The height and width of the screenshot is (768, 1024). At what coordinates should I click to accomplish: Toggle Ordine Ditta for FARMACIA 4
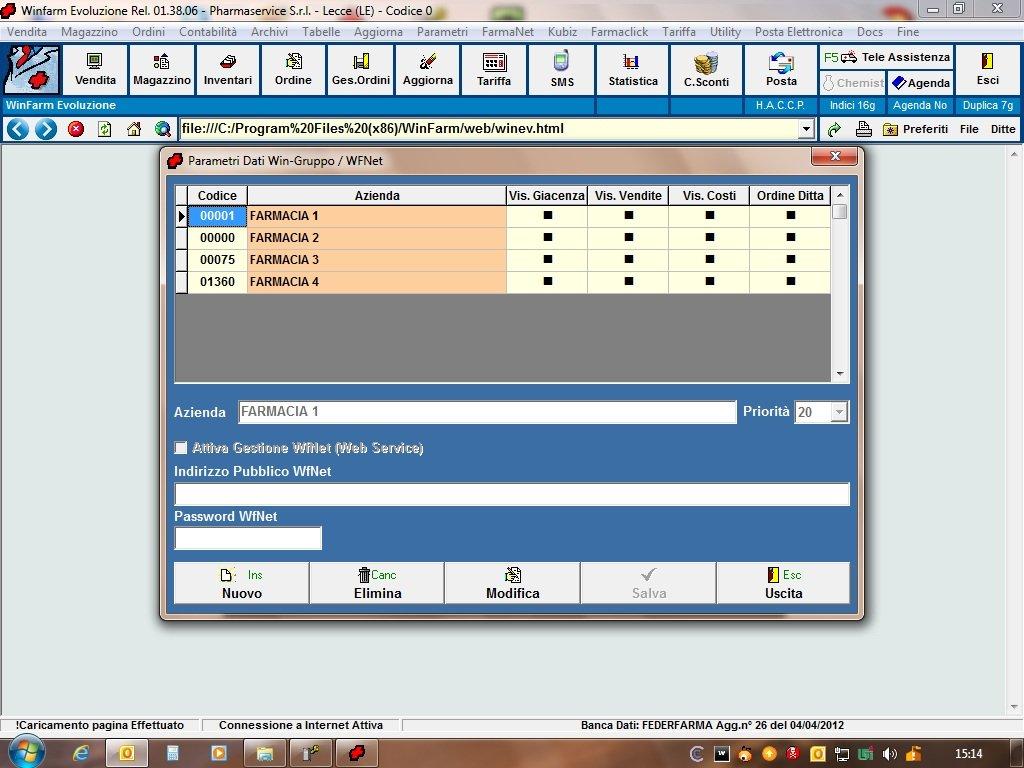click(x=790, y=282)
